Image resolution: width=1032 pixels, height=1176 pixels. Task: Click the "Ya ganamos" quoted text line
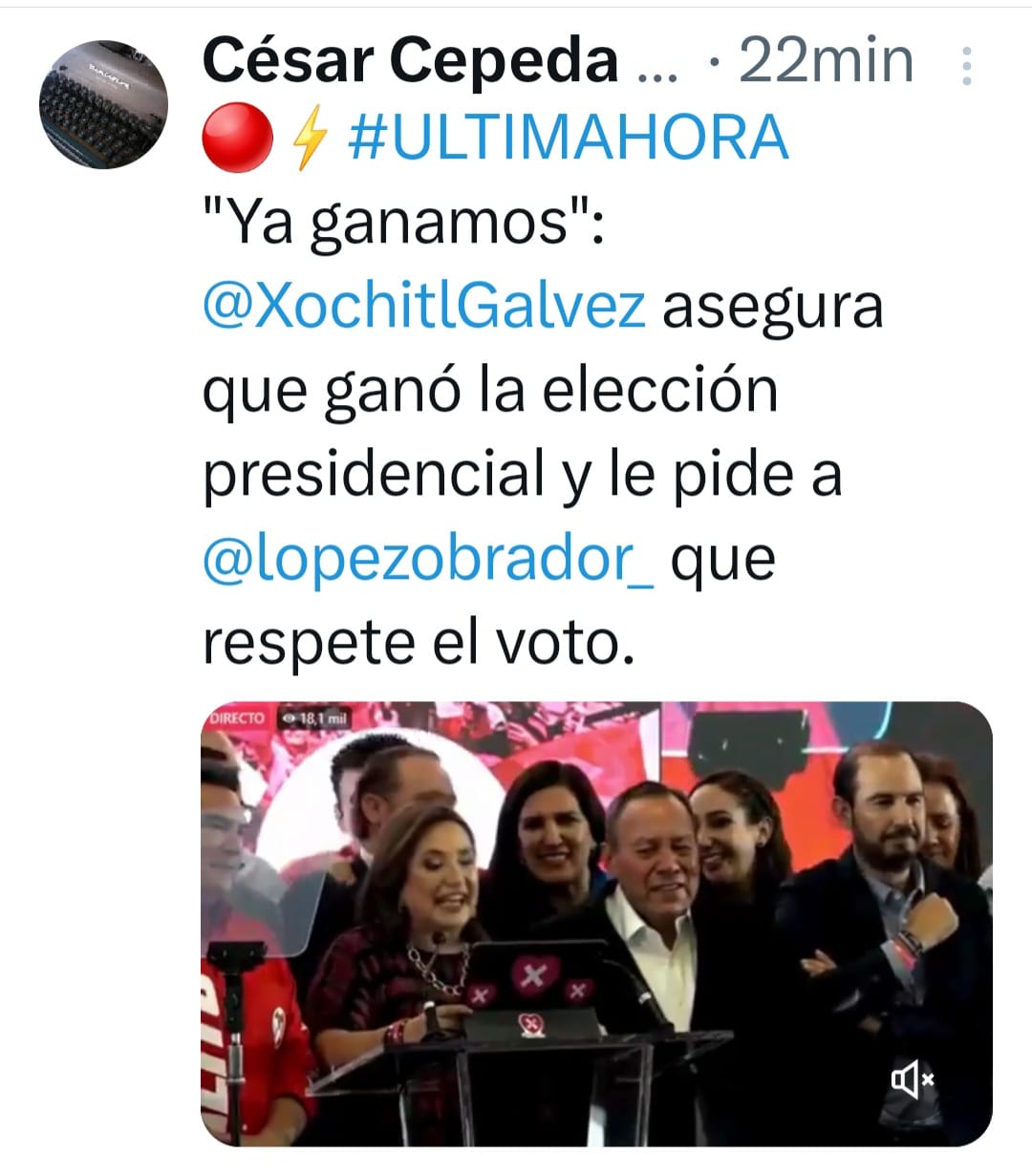pyautogui.click(x=403, y=225)
